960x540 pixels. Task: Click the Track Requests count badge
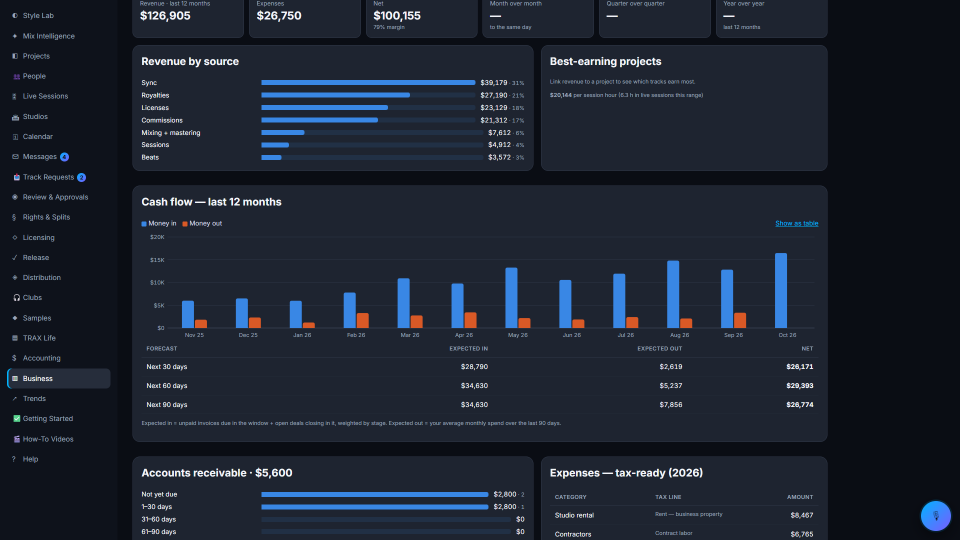[x=81, y=178]
